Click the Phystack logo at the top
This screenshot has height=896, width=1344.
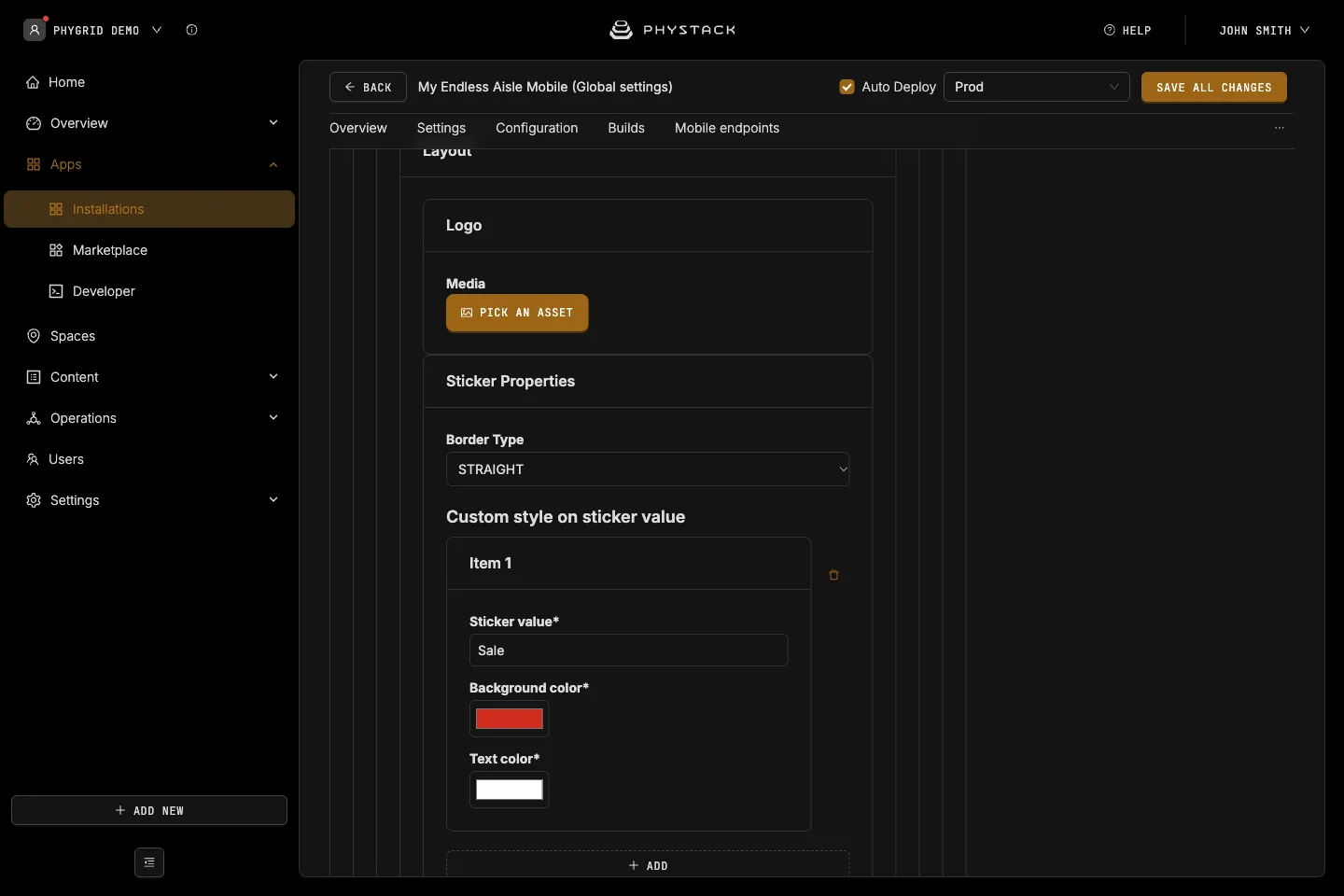pyautogui.click(x=672, y=30)
